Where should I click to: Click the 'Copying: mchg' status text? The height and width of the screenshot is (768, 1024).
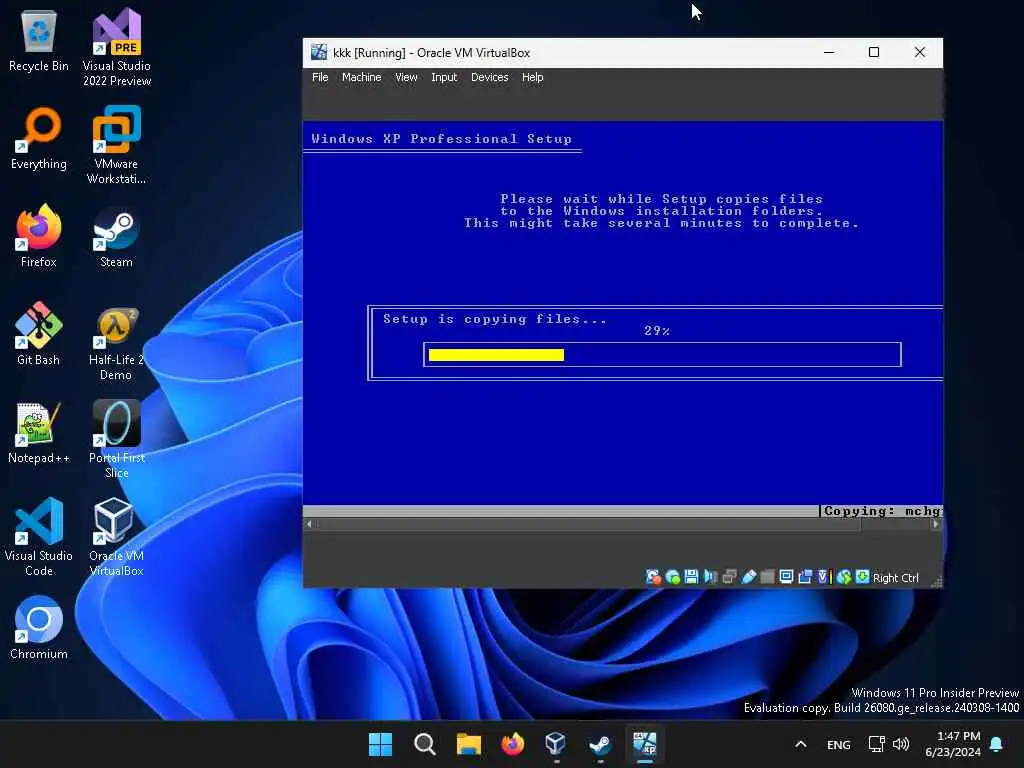pos(882,511)
